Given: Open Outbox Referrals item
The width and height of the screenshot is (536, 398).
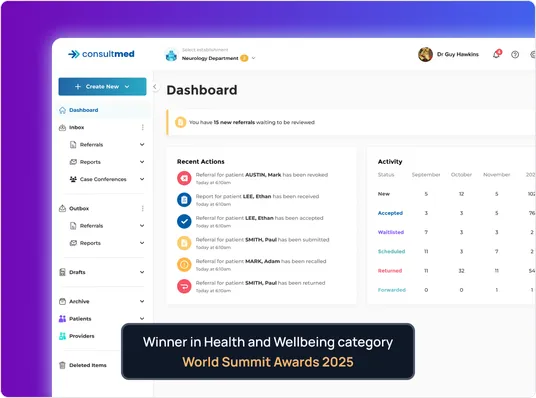Looking at the screenshot, I should pos(91,226).
